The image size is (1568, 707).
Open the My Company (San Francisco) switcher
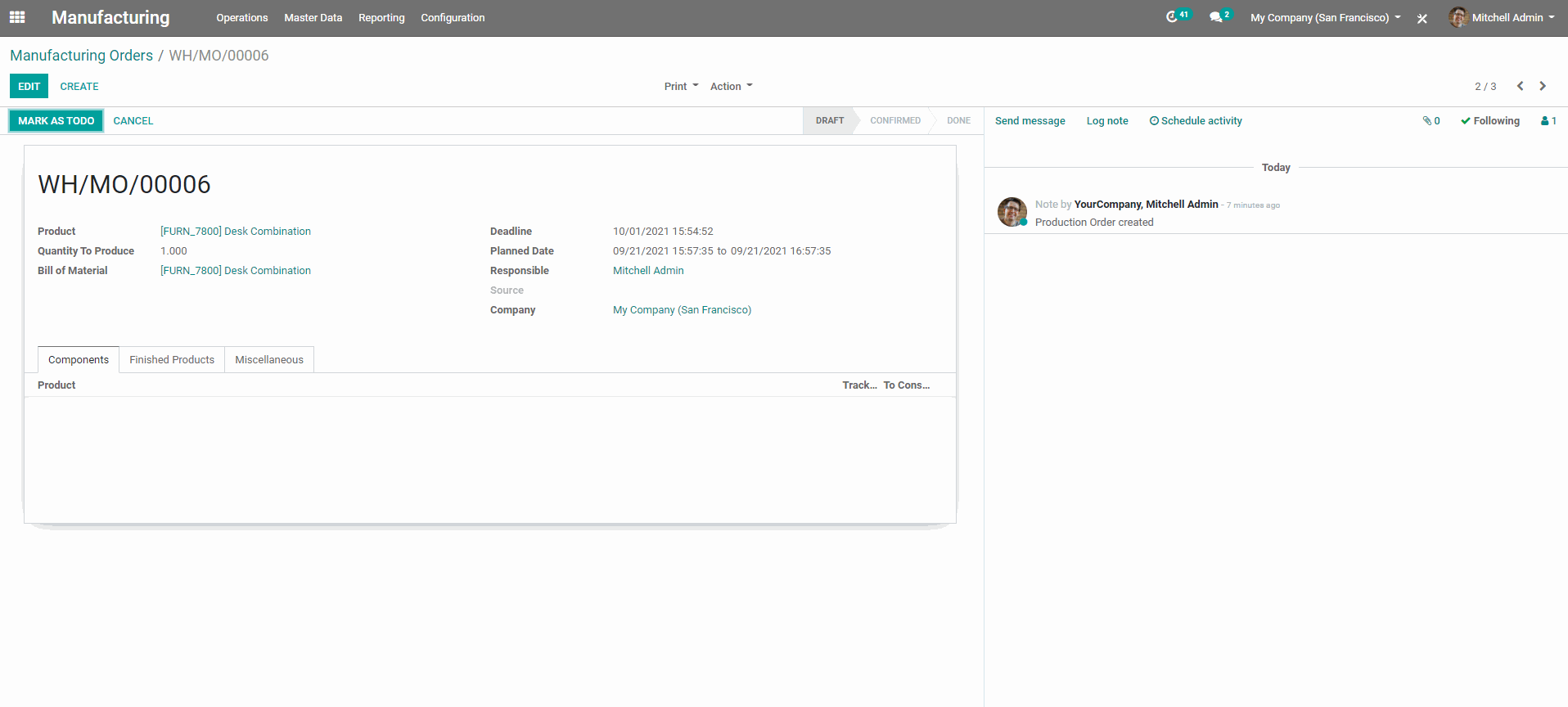pos(1325,17)
